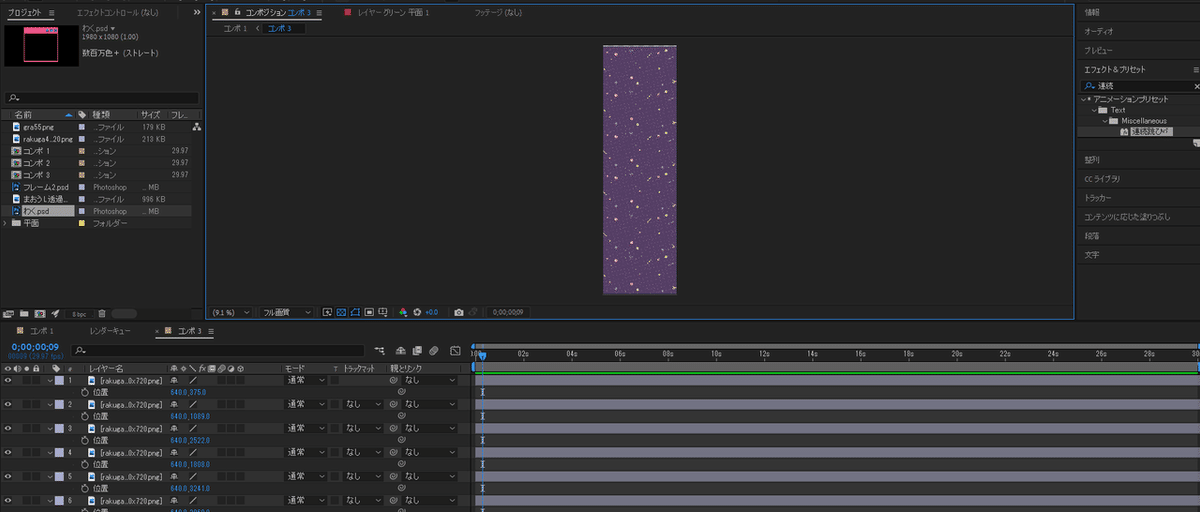1200x512 pixels.
Task: Toggle transparency grid in composition viewer
Action: [341, 312]
